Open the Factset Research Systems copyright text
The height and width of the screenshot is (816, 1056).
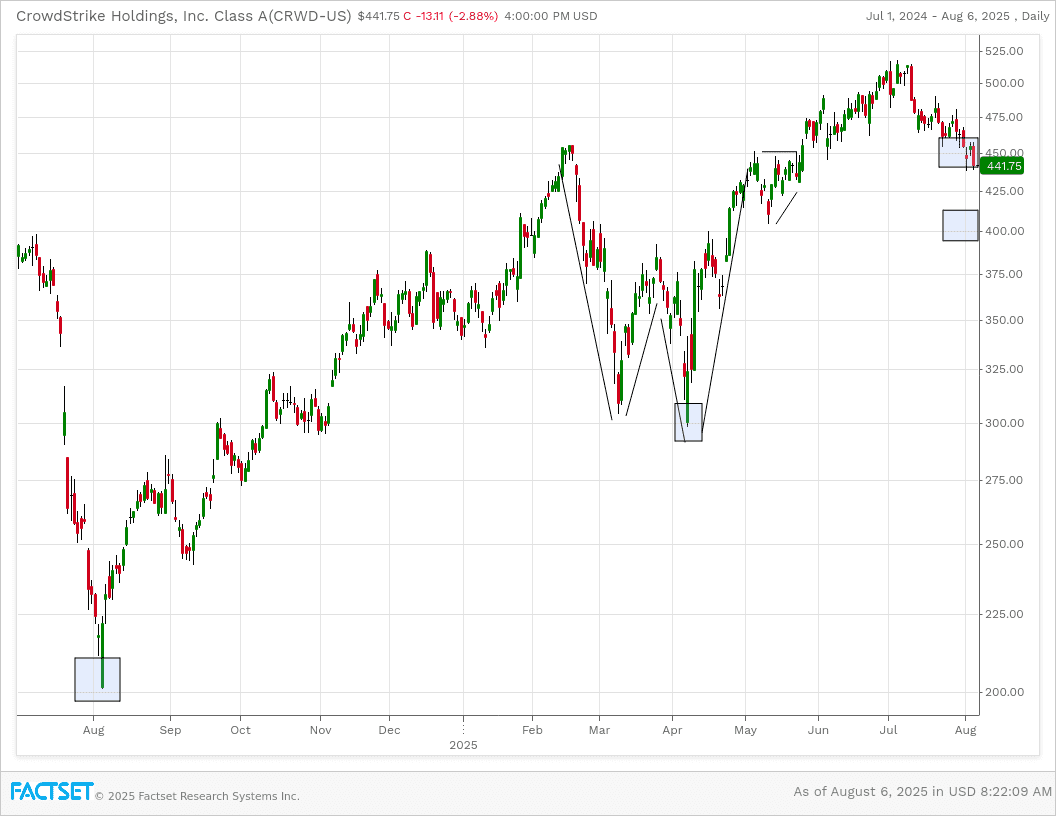(197, 796)
